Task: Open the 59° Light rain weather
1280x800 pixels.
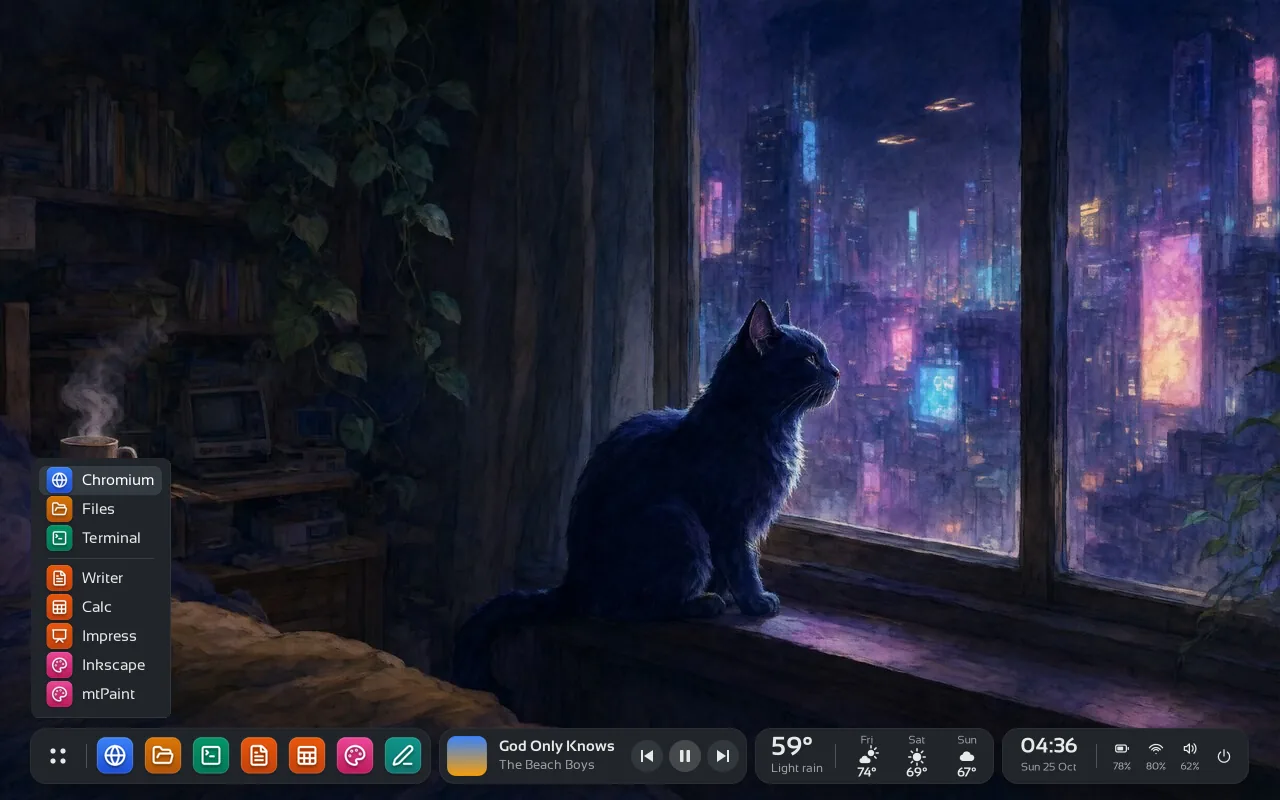Action: coord(797,755)
